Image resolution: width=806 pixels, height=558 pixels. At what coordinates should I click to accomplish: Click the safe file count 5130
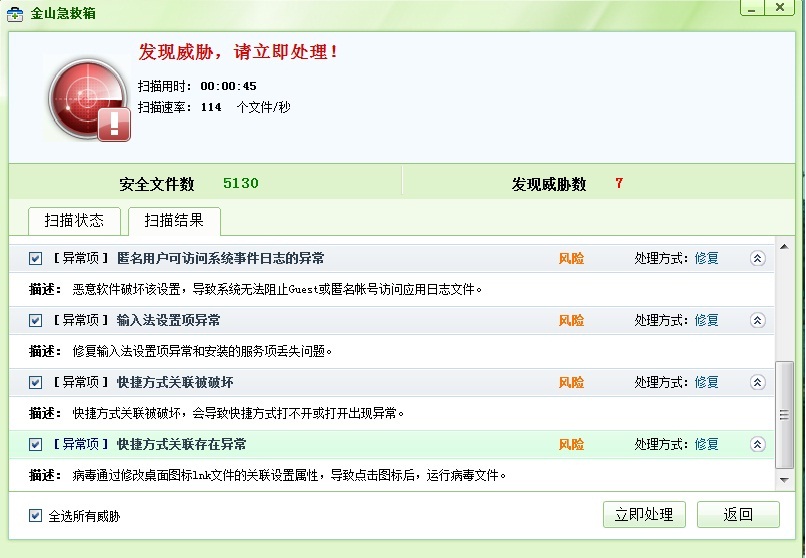pyautogui.click(x=241, y=183)
